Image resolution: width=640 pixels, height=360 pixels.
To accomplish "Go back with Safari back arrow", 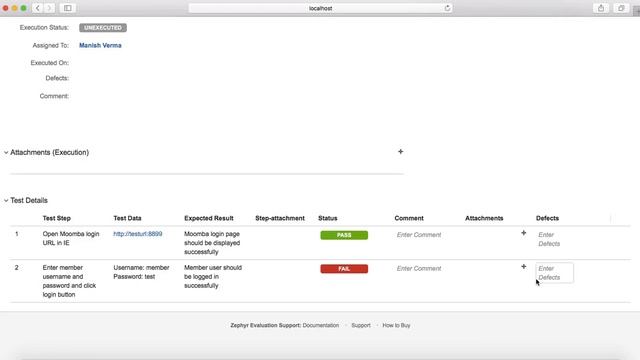I will tap(38, 8).
